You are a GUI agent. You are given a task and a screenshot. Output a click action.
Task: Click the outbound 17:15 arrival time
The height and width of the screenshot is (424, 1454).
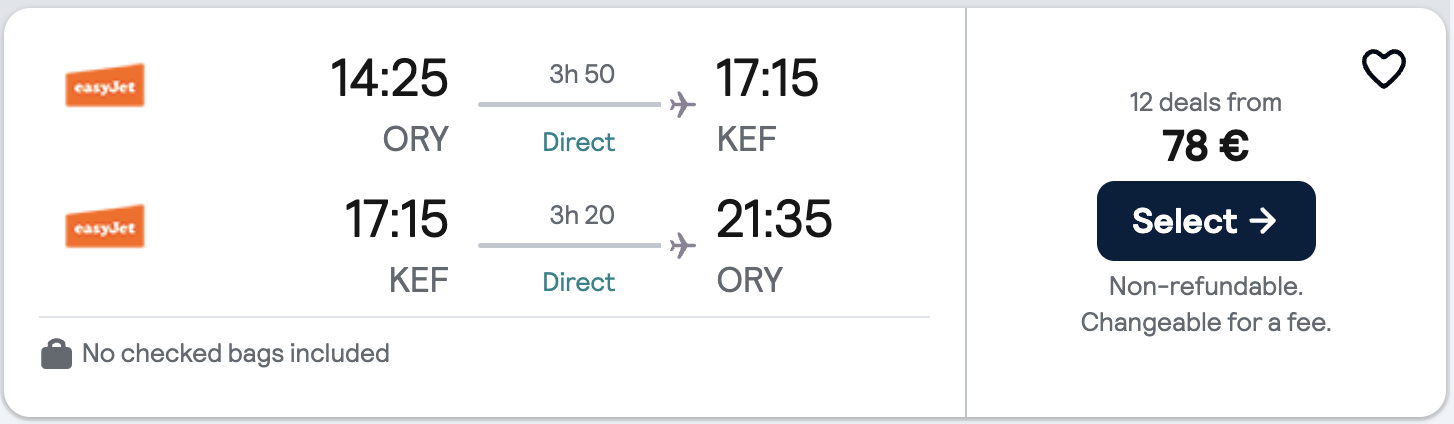click(x=767, y=79)
